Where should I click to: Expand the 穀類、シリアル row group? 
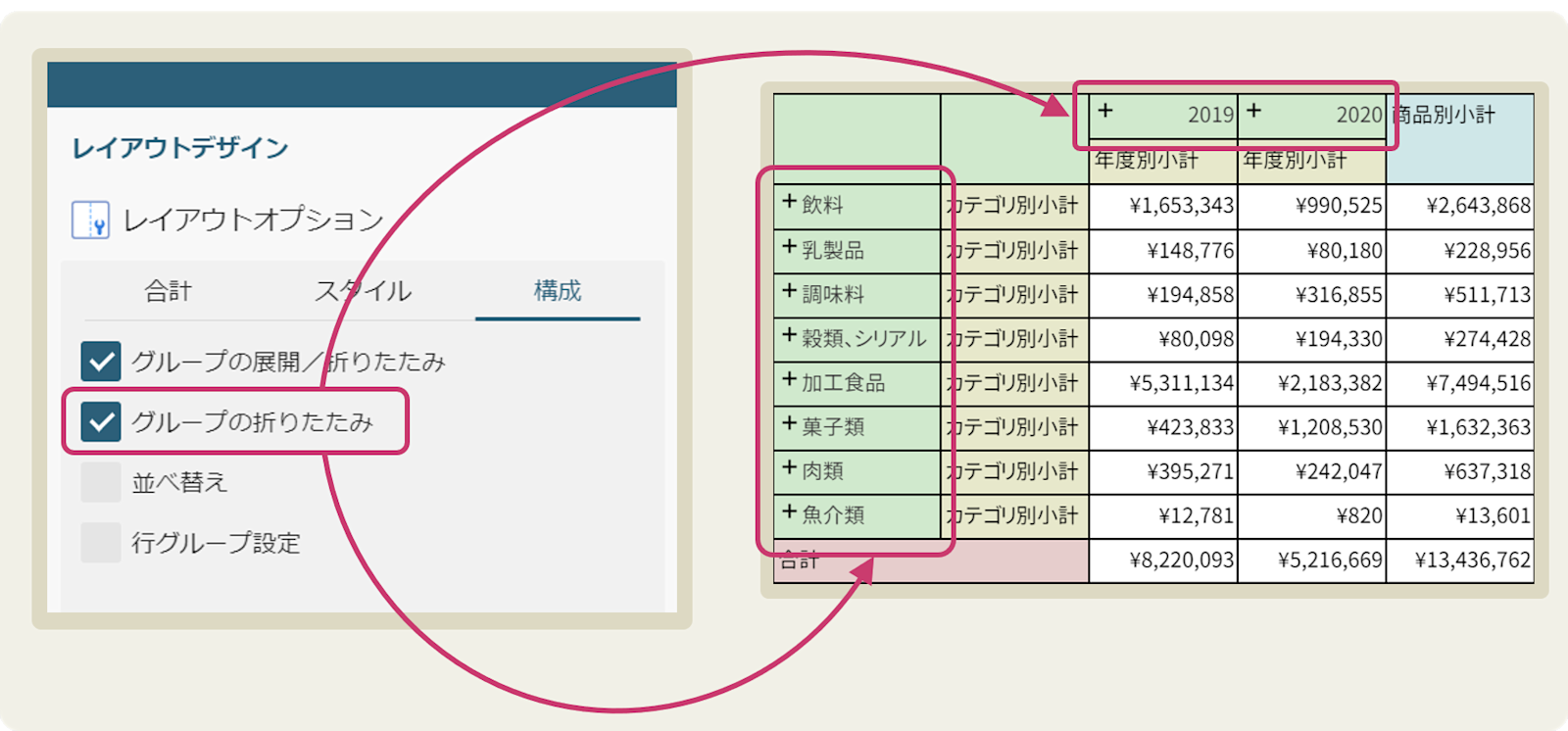[x=789, y=334]
